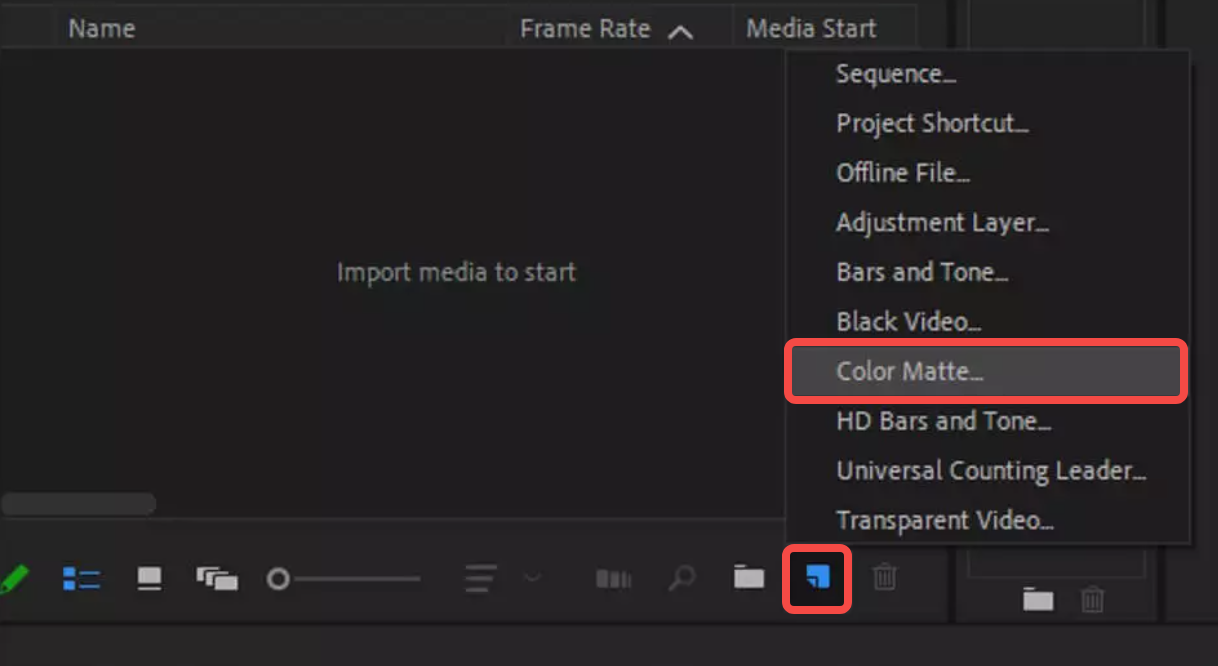Click the folder icon in the lower right panel
The image size is (1218, 666).
[x=1038, y=600]
